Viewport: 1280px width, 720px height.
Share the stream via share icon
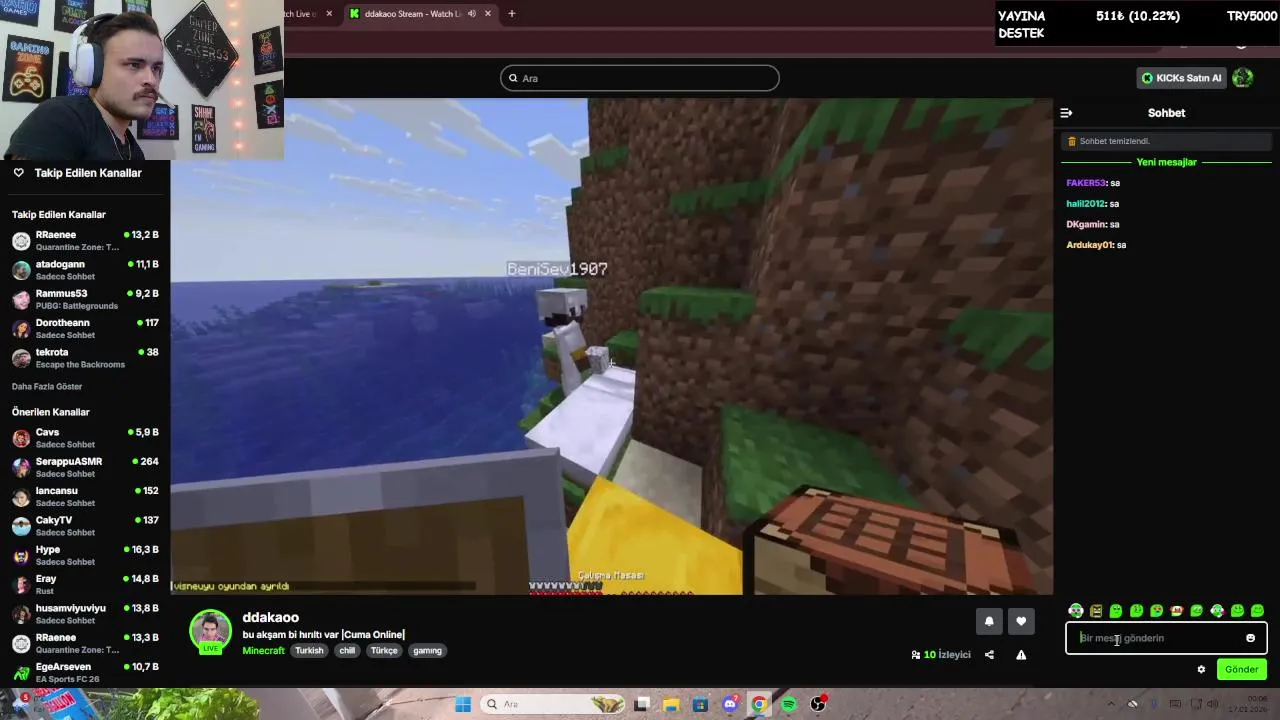(x=989, y=655)
